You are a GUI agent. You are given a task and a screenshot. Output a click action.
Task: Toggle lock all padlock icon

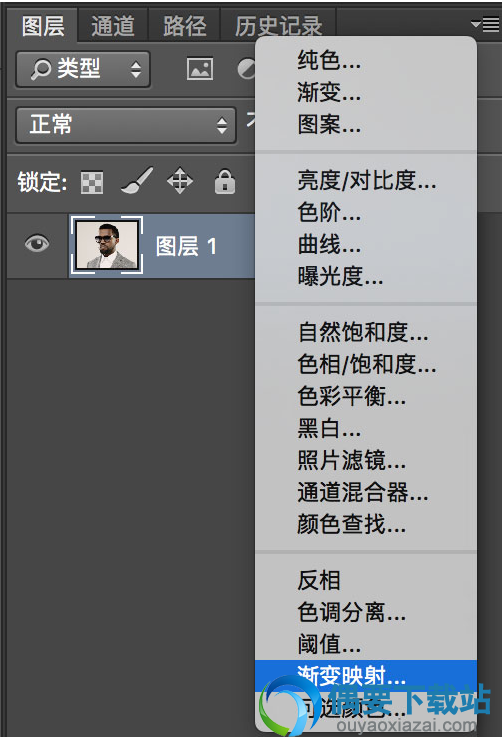click(225, 181)
